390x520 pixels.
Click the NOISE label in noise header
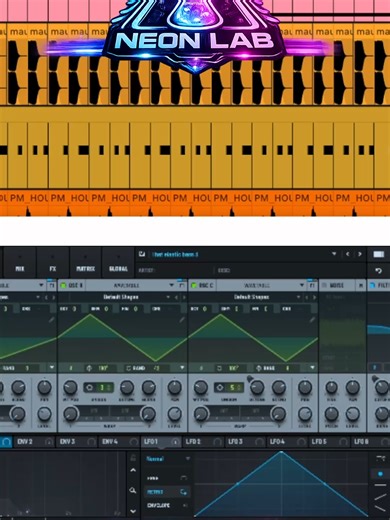(337, 286)
